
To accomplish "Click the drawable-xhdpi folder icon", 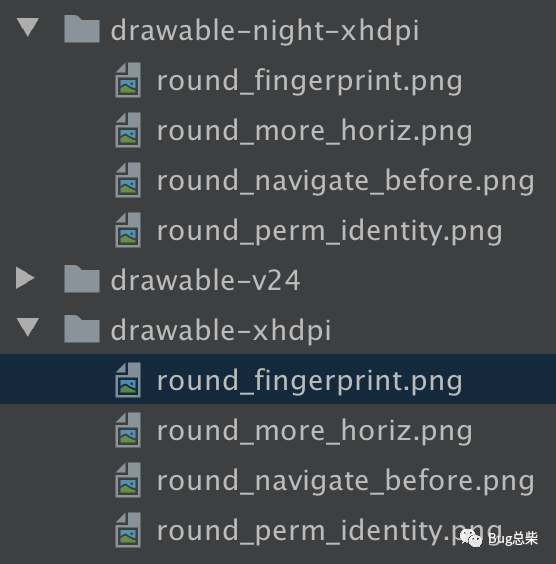I will (82, 329).
